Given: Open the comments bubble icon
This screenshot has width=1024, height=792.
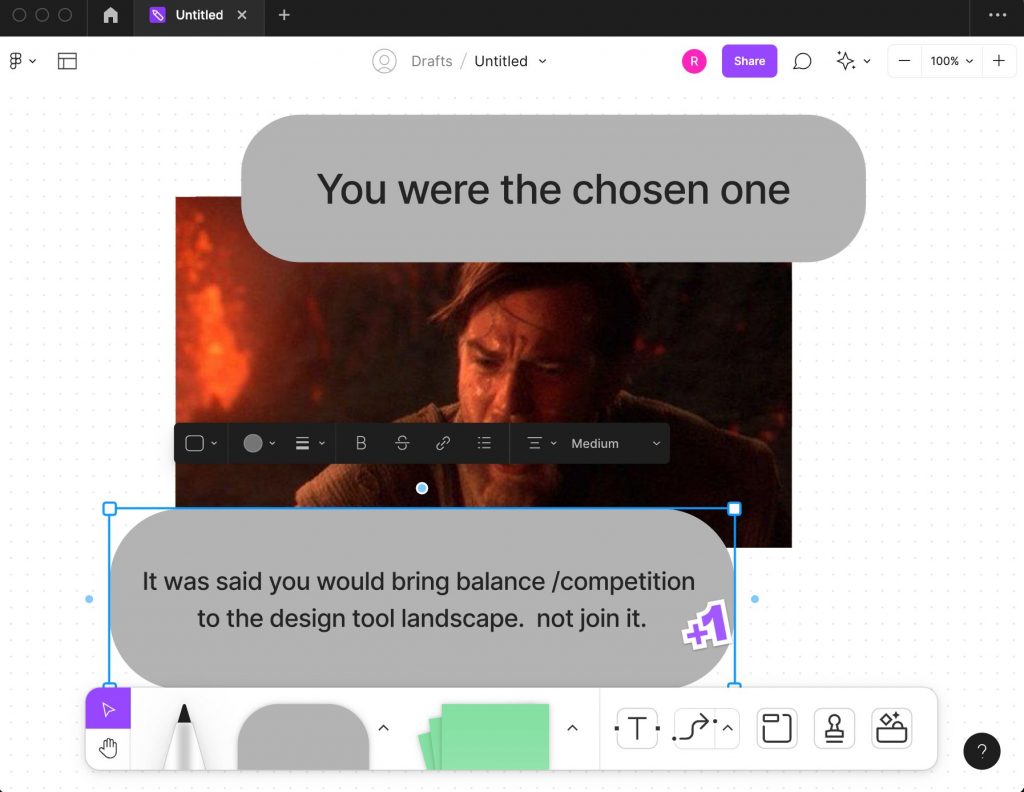Looking at the screenshot, I should point(802,61).
